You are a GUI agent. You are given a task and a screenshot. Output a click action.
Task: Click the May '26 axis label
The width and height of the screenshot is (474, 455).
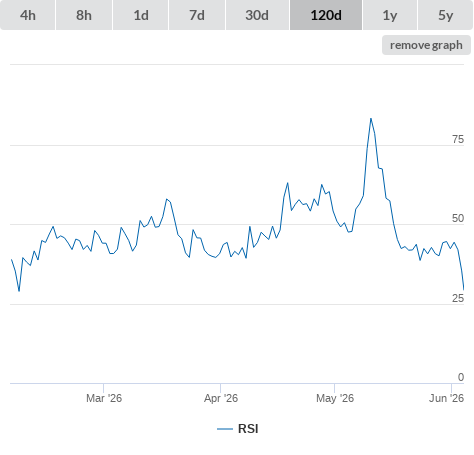335,398
